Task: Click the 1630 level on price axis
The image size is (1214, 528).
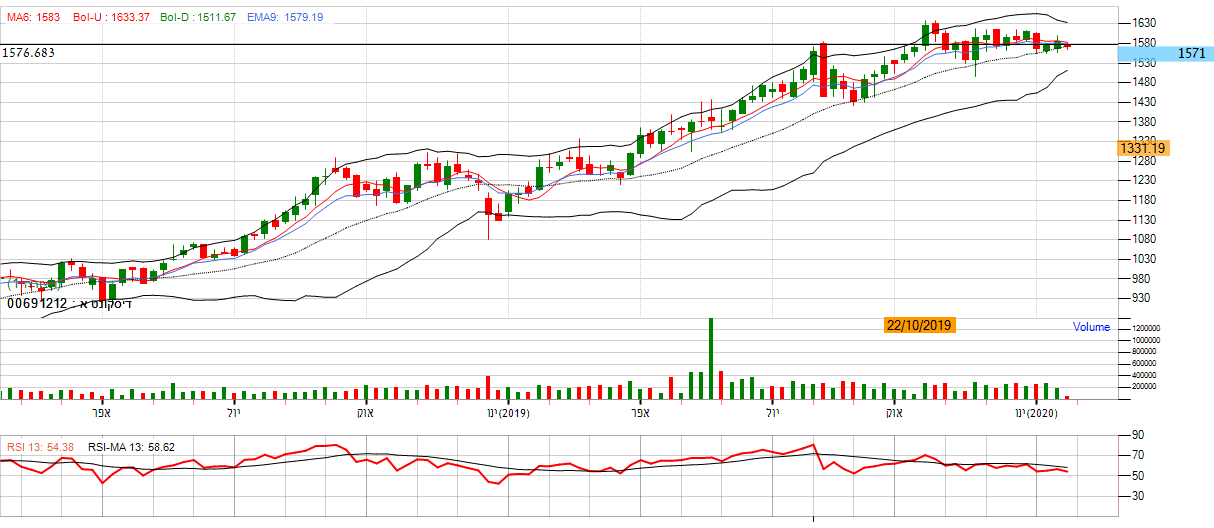Action: click(1146, 23)
